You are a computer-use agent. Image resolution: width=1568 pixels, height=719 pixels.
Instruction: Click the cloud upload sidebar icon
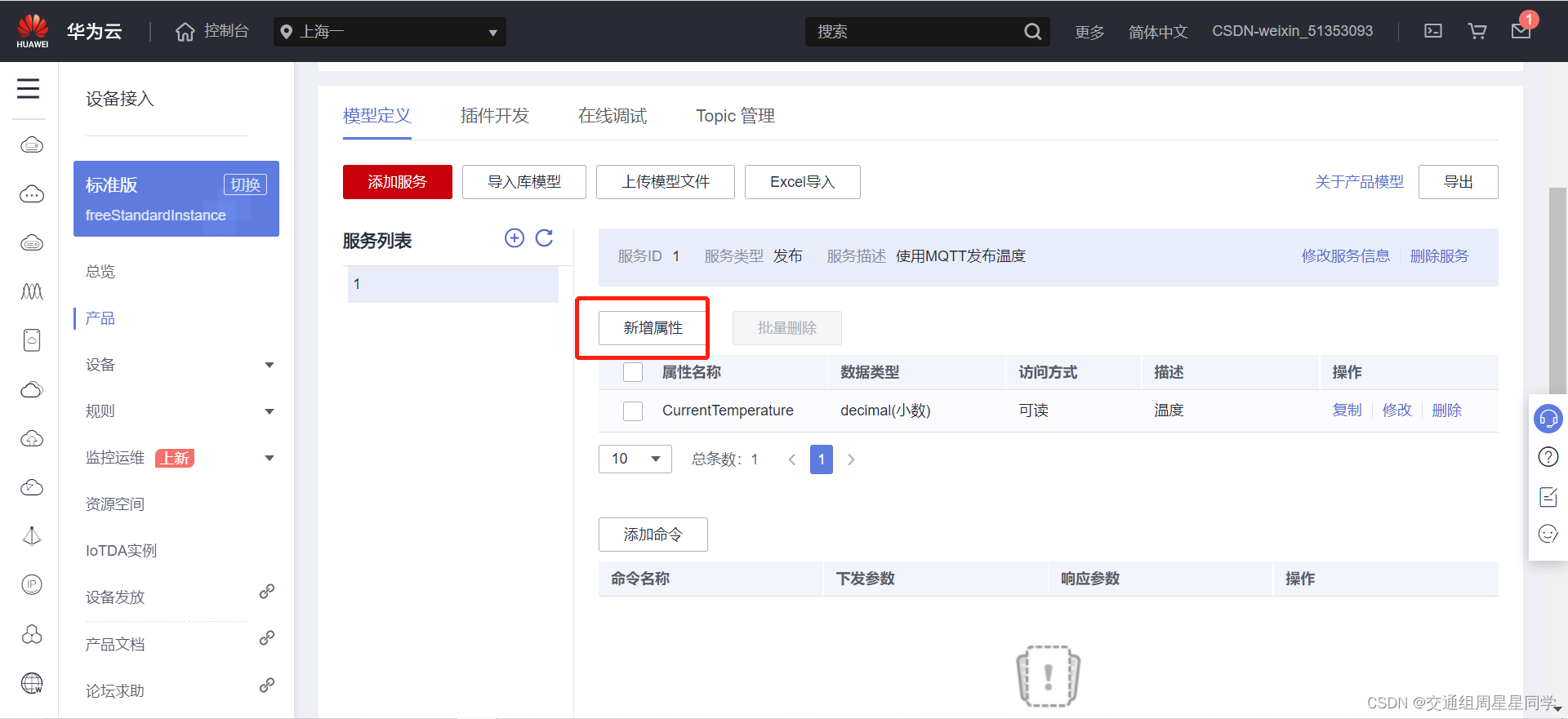[x=32, y=439]
